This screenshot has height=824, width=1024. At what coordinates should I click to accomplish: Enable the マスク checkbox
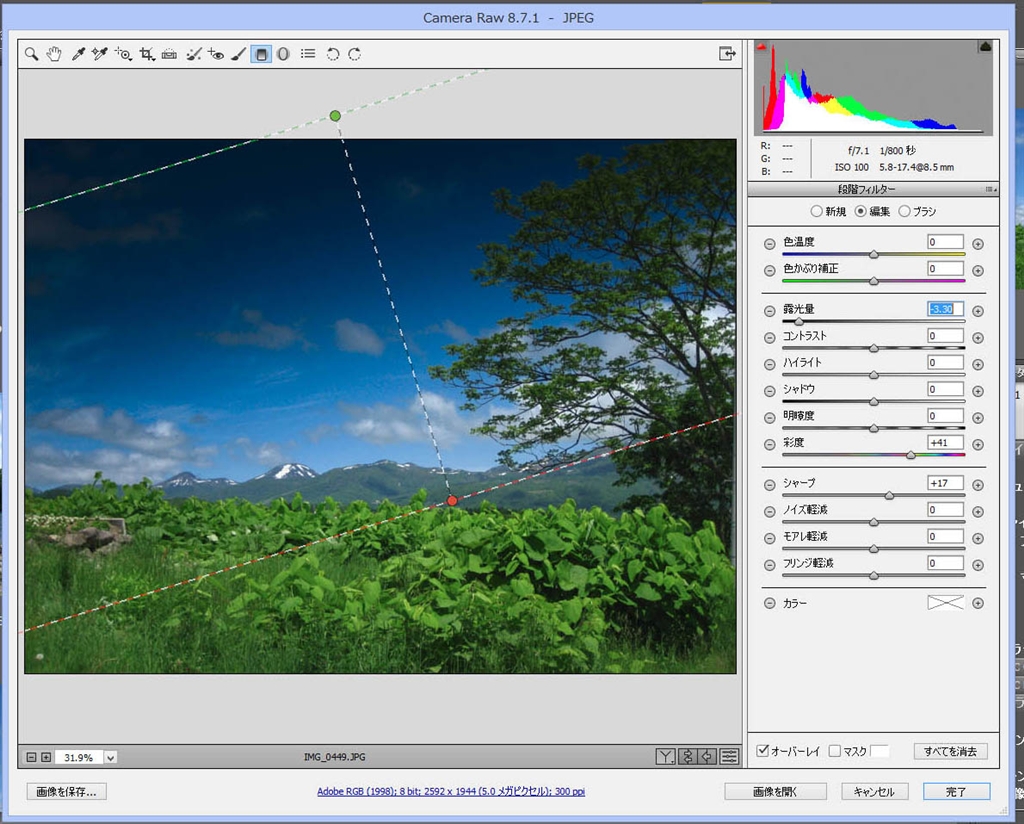834,751
